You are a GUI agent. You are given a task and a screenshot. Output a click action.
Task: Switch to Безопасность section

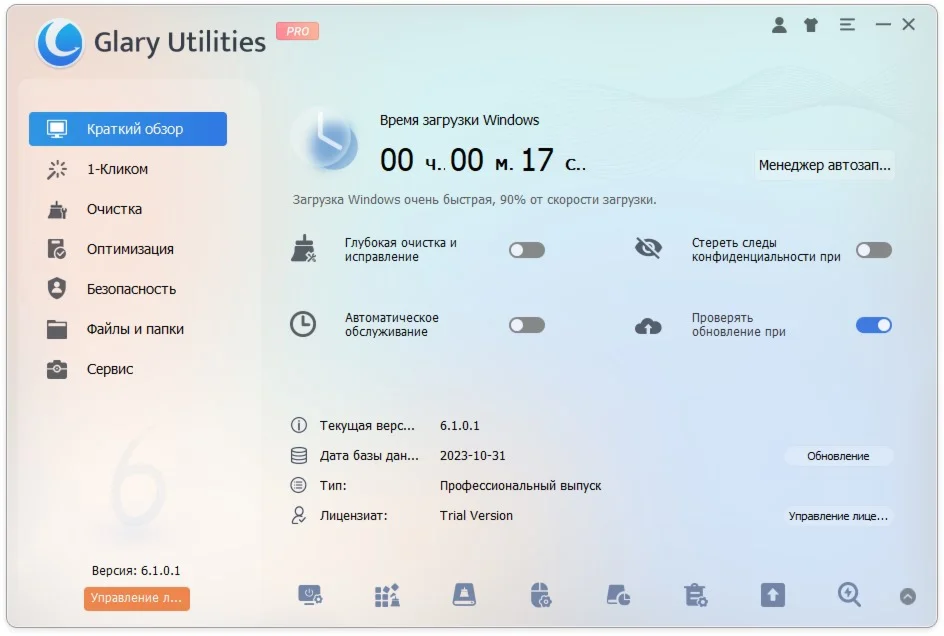(128, 289)
